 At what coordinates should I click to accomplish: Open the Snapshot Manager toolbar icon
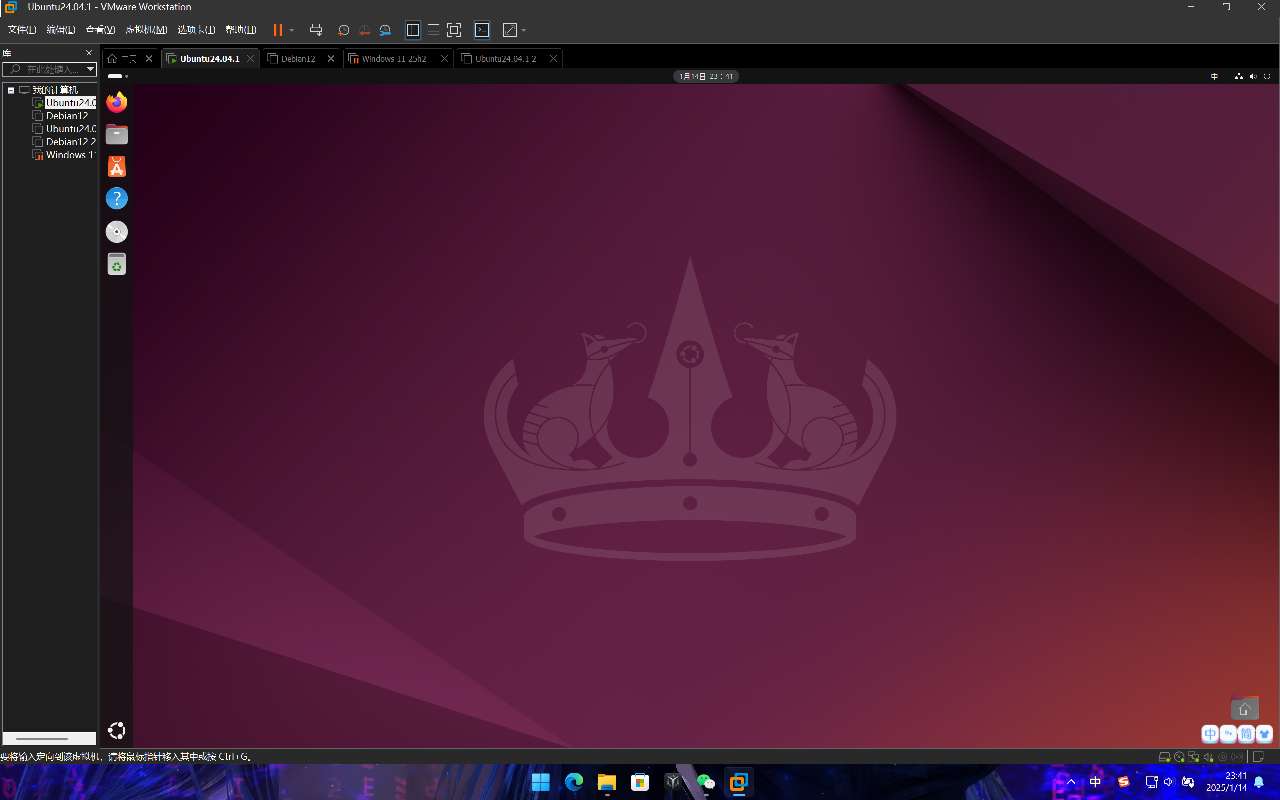[385, 31]
